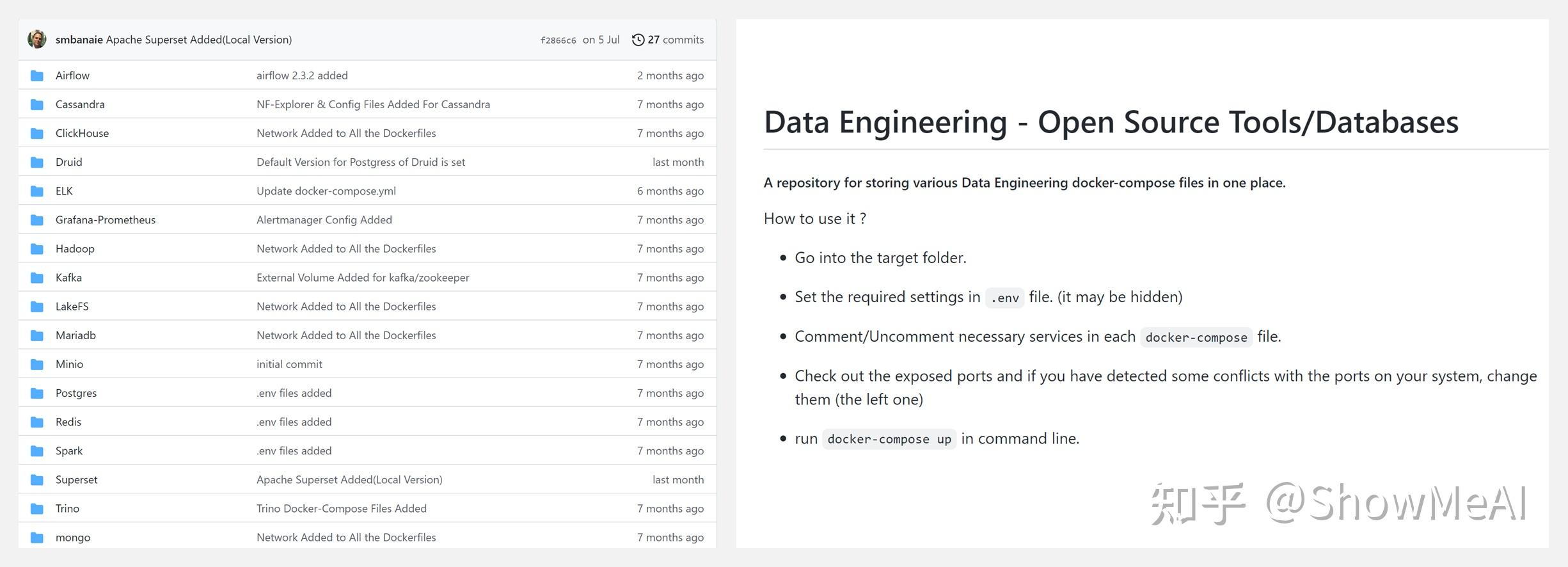Click the Redis folder icon
Image resolution: width=1568 pixels, height=567 pixels.
pos(37,422)
